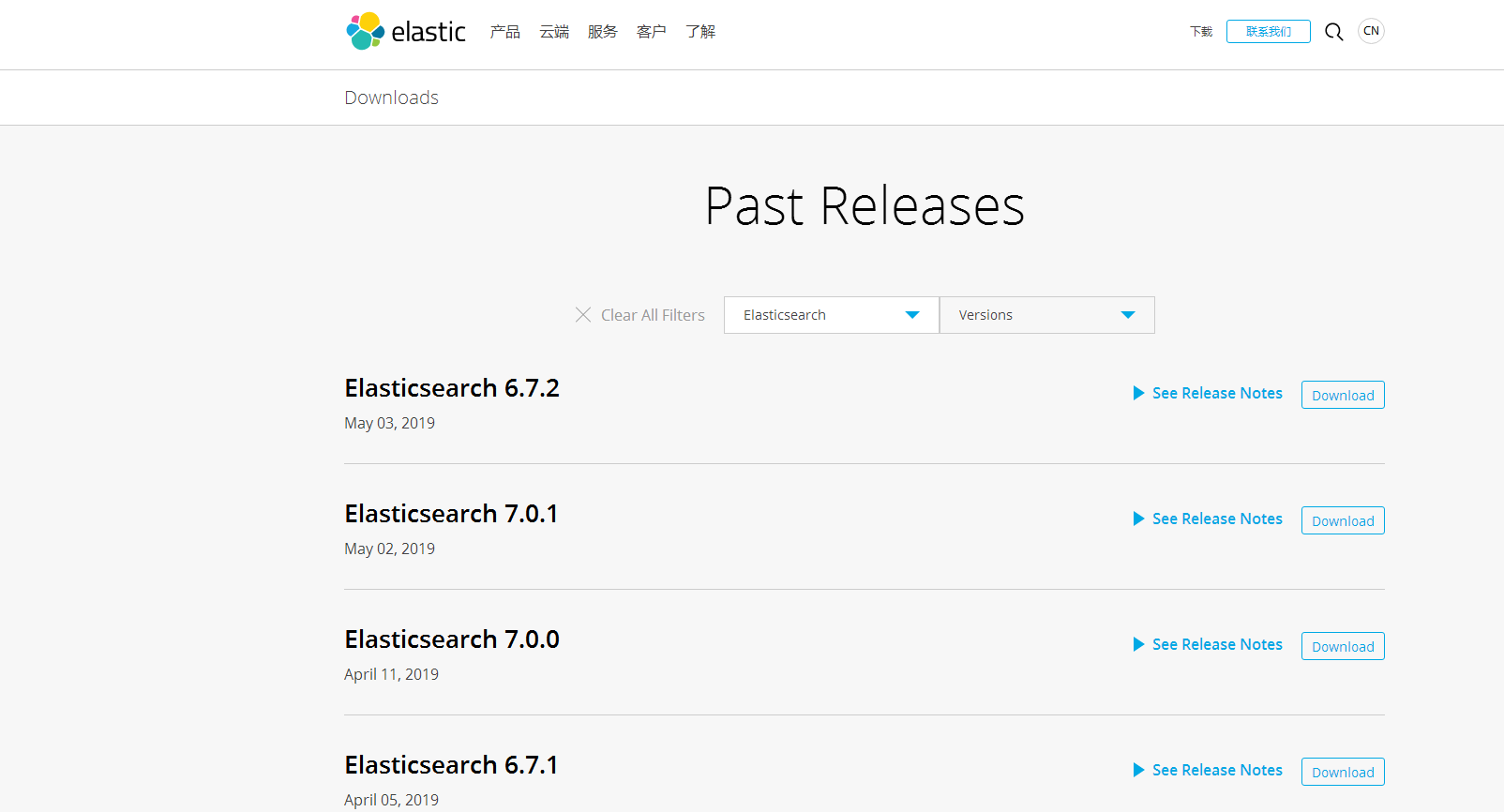1504x812 pixels.
Task: Open the 云端 menu
Action: (x=553, y=32)
